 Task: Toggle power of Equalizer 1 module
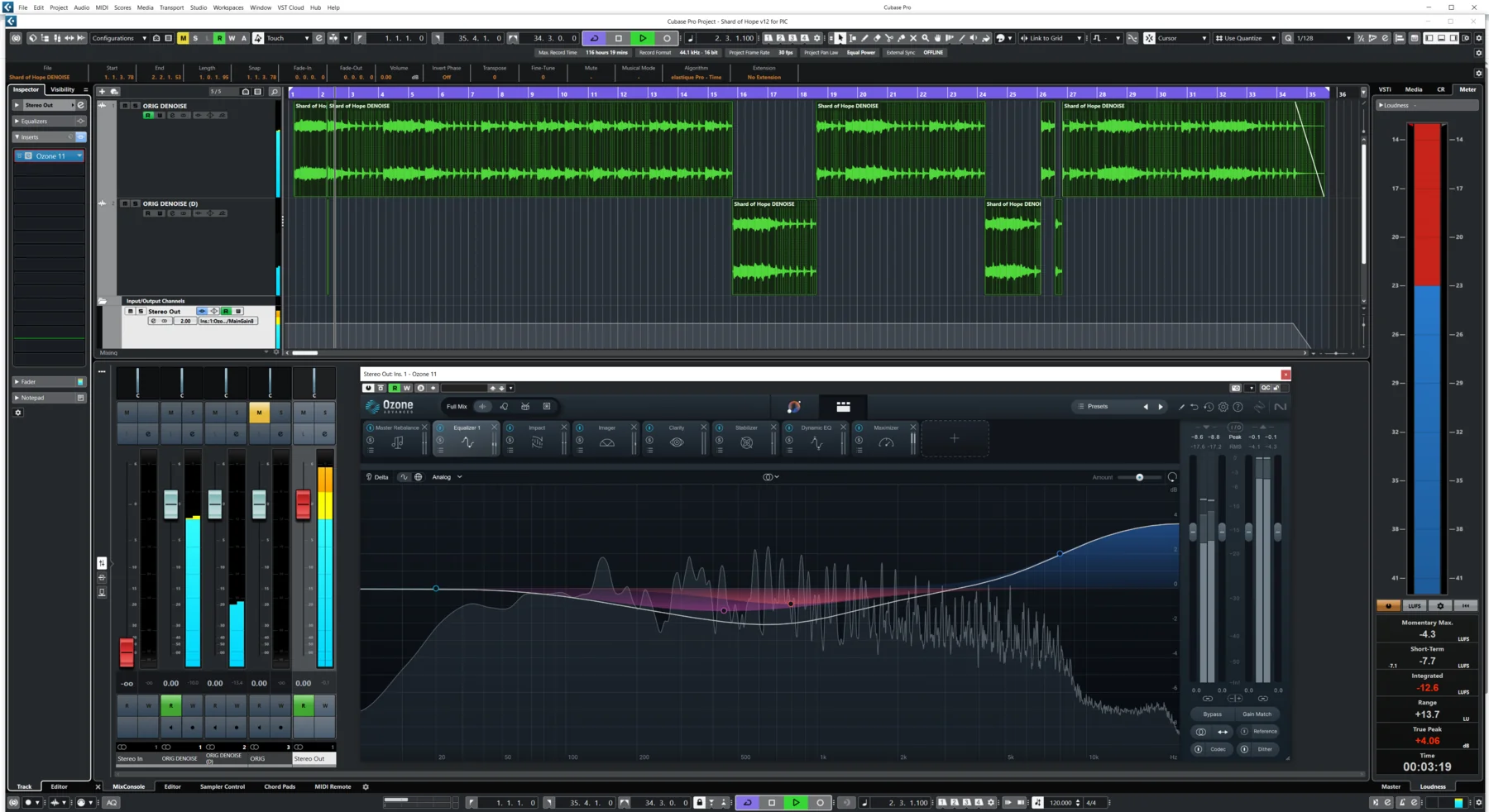[x=440, y=427]
